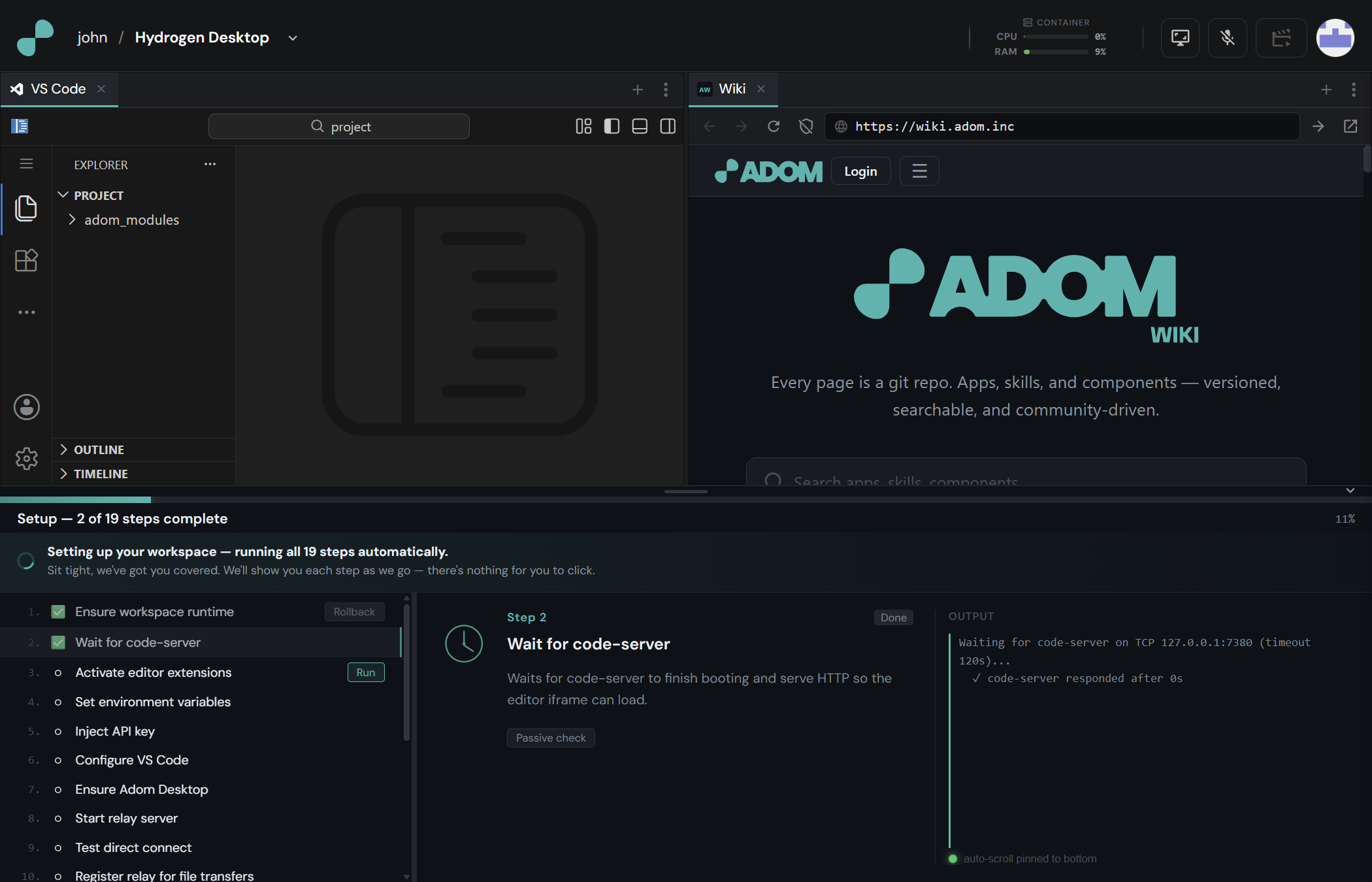
Task: Reload the Wiki page
Action: pos(774,126)
